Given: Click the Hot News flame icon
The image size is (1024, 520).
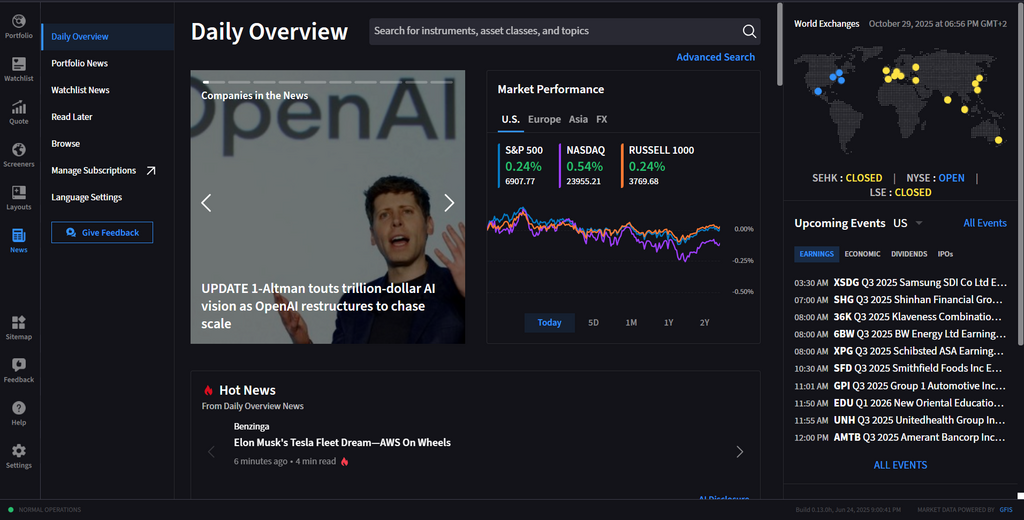Looking at the screenshot, I should click(208, 391).
